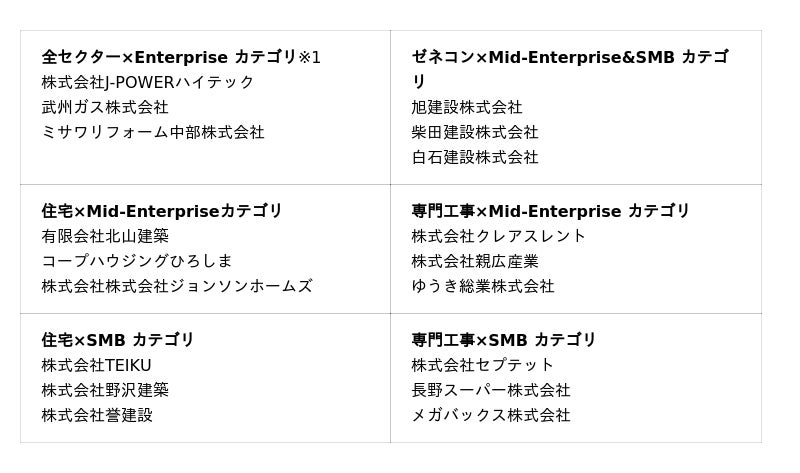Viewport: 800px width, 473px height.
Task: Click on ゆうき総業株式会社
Action: [x=482, y=286]
